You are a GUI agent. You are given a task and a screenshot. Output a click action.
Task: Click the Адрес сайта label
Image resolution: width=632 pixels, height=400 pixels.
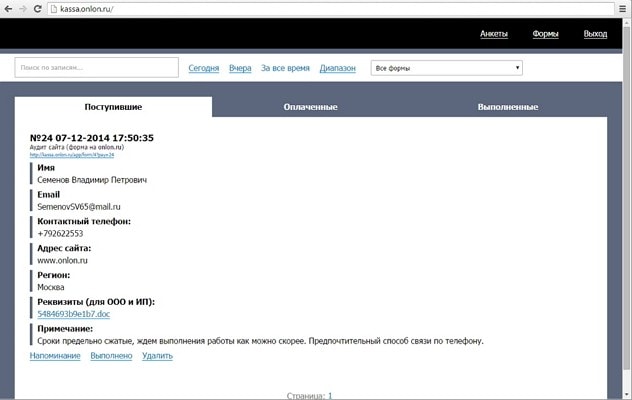click(64, 248)
